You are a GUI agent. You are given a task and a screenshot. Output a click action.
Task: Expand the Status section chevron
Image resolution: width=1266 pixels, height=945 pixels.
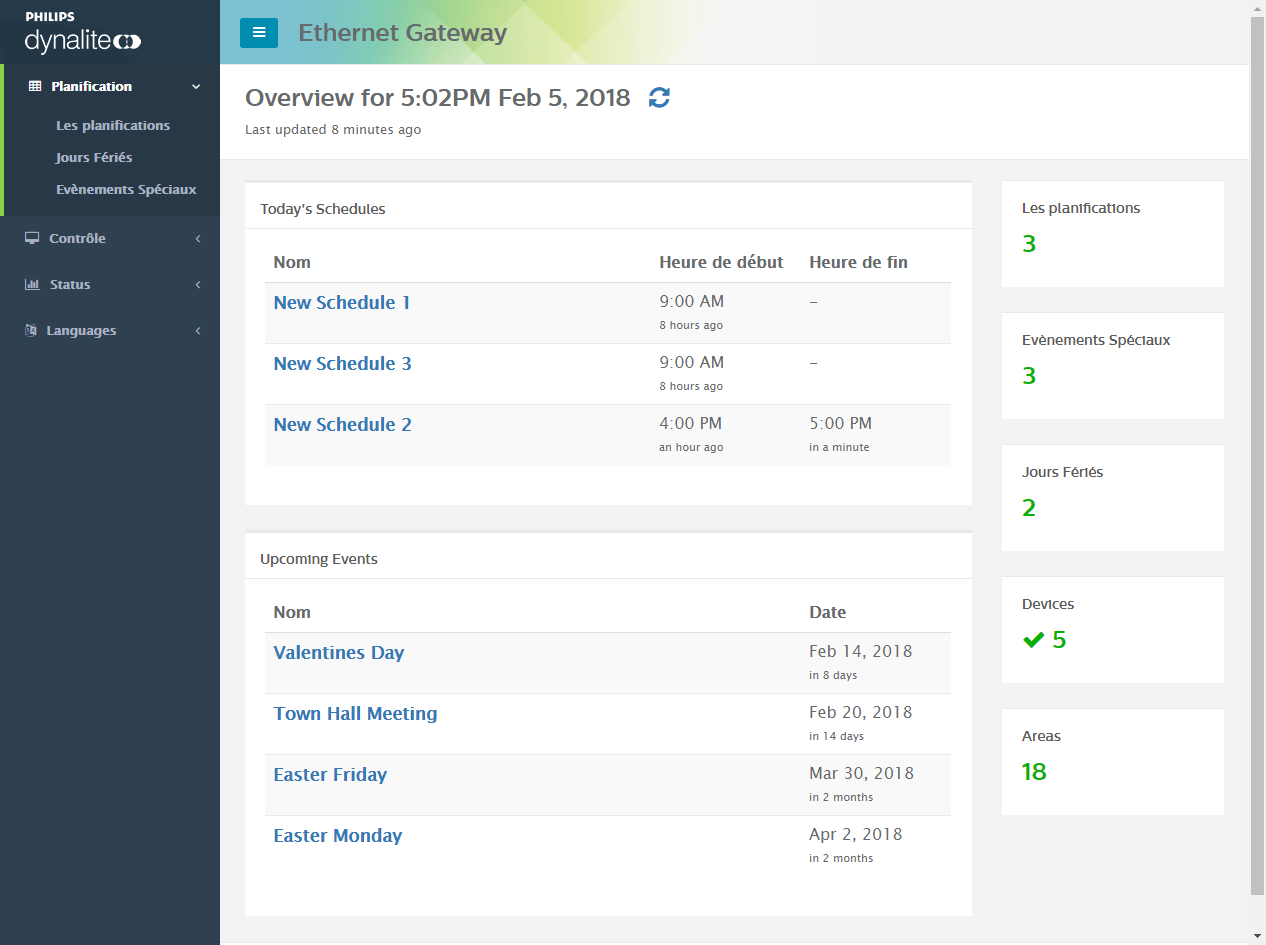(198, 285)
